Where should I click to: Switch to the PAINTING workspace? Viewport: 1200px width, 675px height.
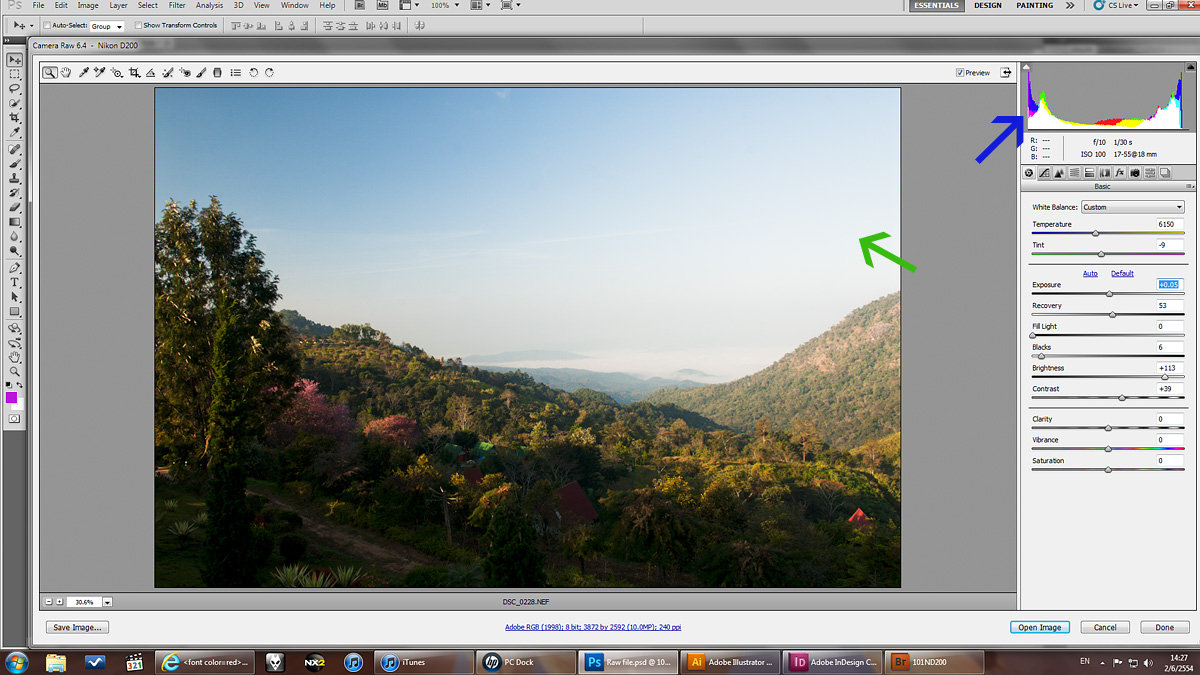1034,6
